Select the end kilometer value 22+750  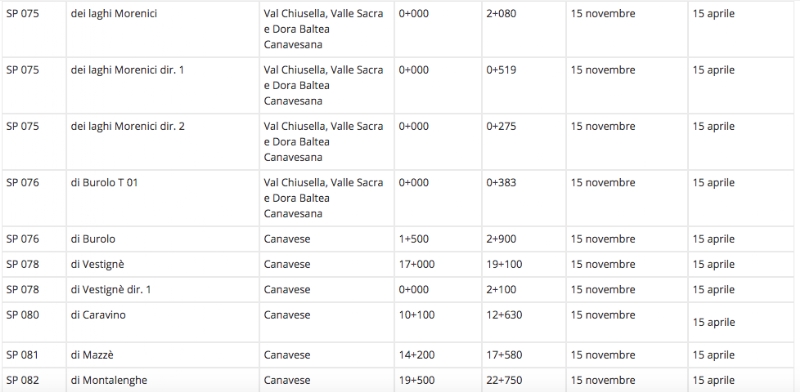[x=504, y=380]
